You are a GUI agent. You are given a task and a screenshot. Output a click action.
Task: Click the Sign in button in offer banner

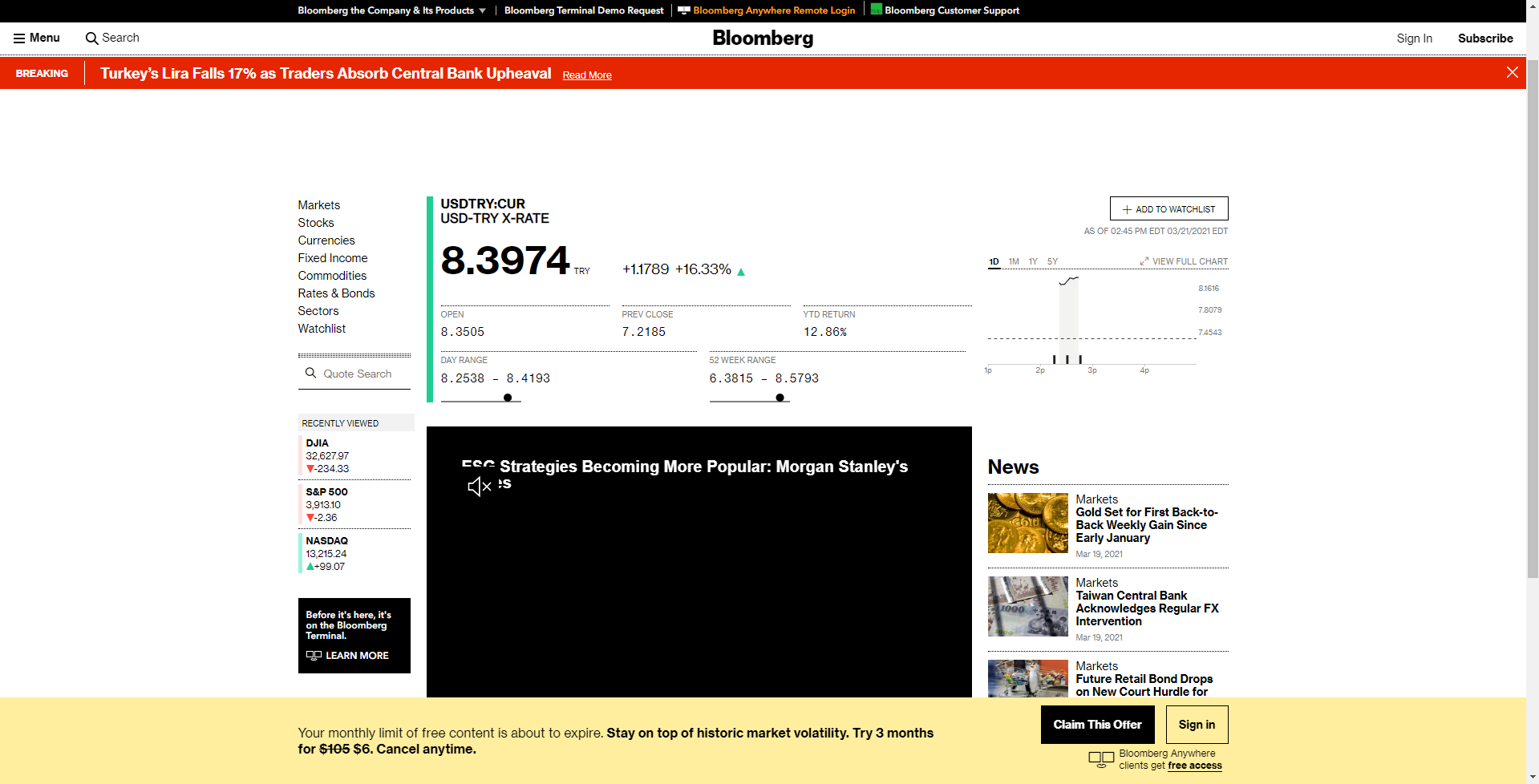1197,725
